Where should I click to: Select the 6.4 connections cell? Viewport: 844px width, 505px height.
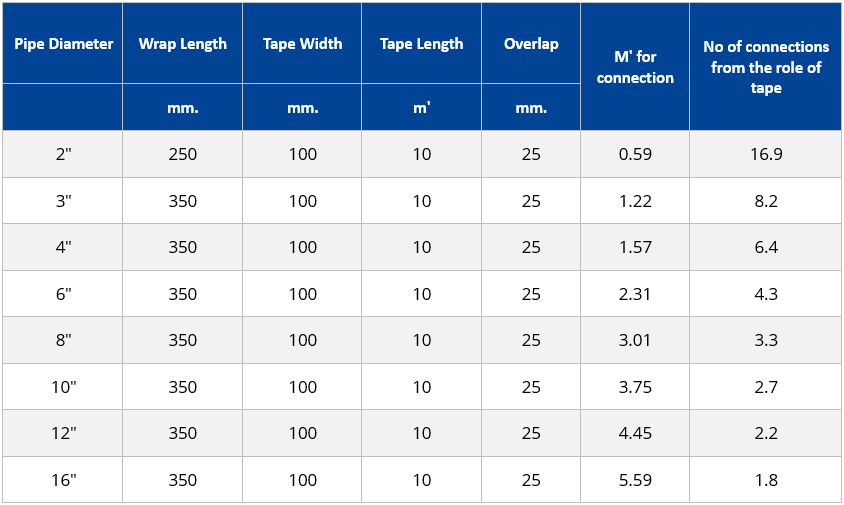(766, 247)
